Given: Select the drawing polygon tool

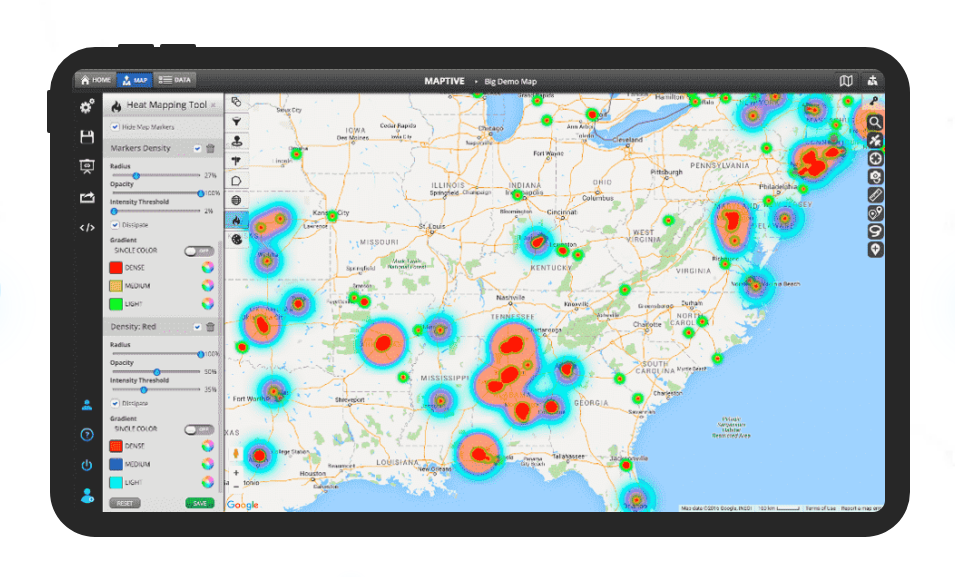Looking at the screenshot, I should pos(236,181).
